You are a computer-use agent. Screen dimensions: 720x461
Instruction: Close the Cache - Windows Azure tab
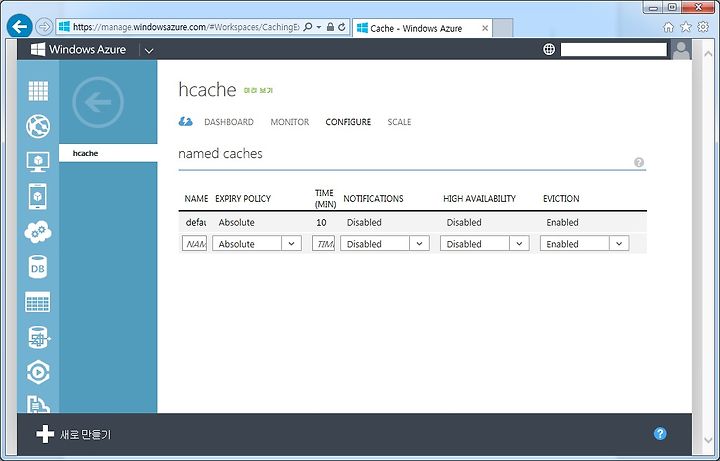point(485,28)
